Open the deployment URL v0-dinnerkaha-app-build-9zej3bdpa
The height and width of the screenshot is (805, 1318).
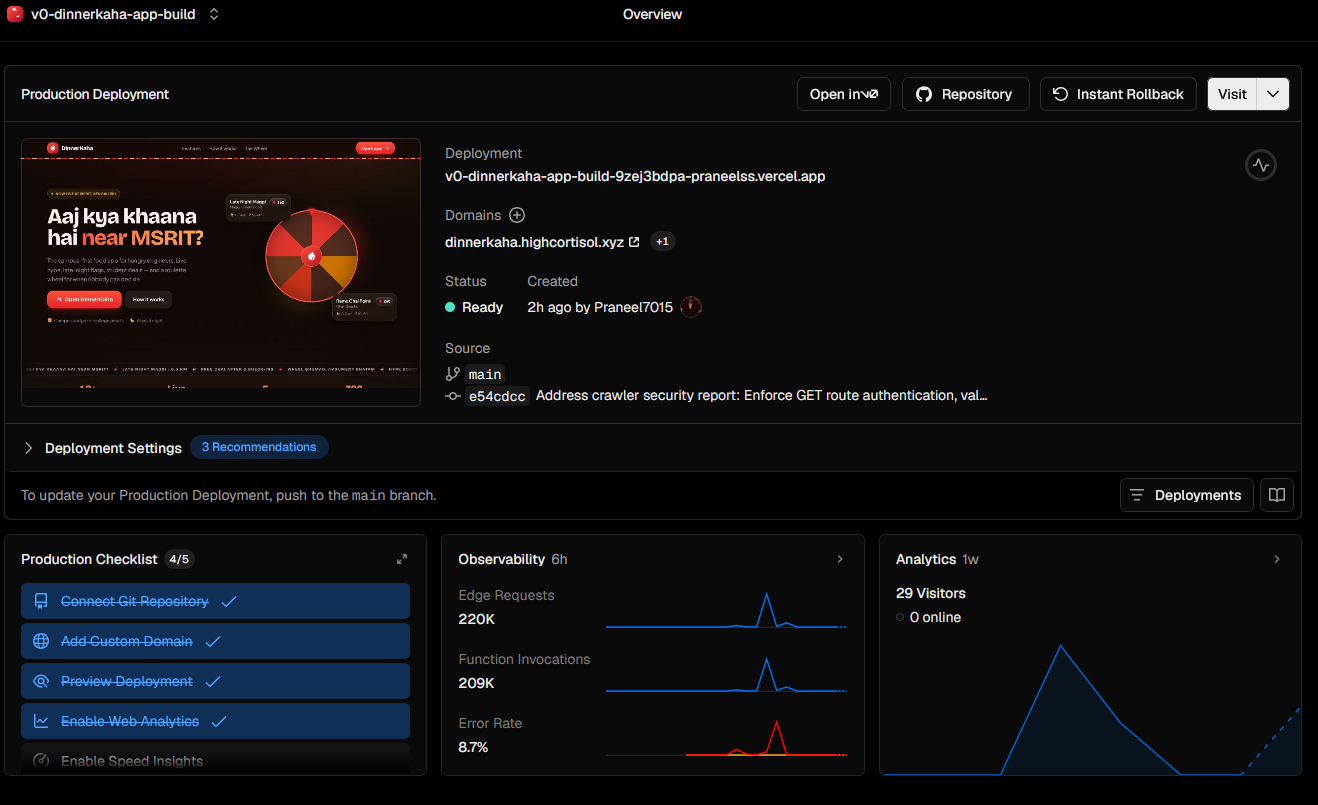click(635, 176)
